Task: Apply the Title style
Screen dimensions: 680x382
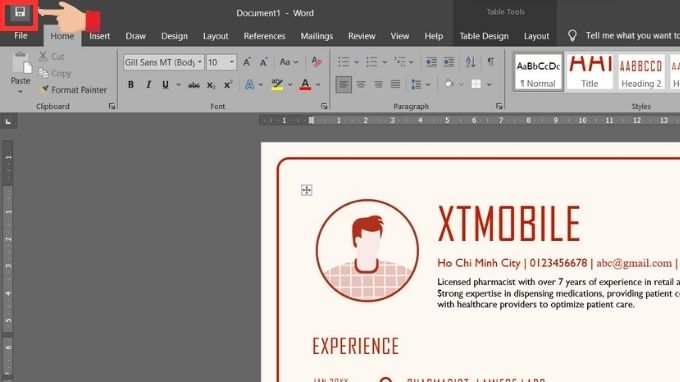Action: point(589,72)
